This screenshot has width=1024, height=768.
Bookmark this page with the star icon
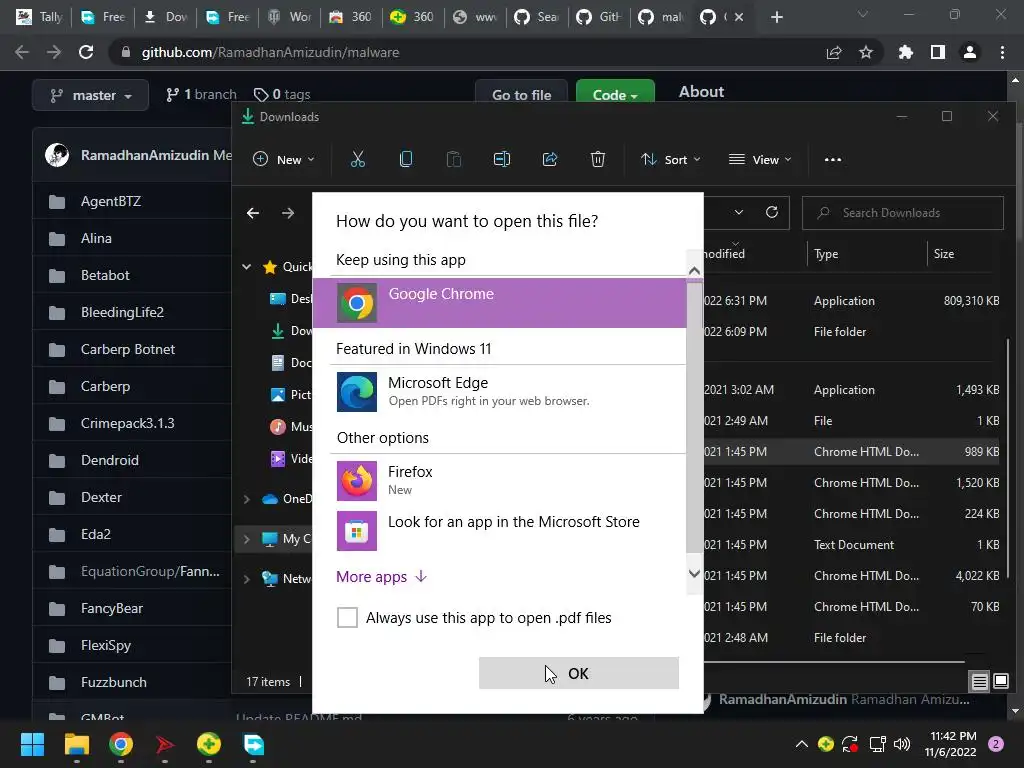coord(866,52)
